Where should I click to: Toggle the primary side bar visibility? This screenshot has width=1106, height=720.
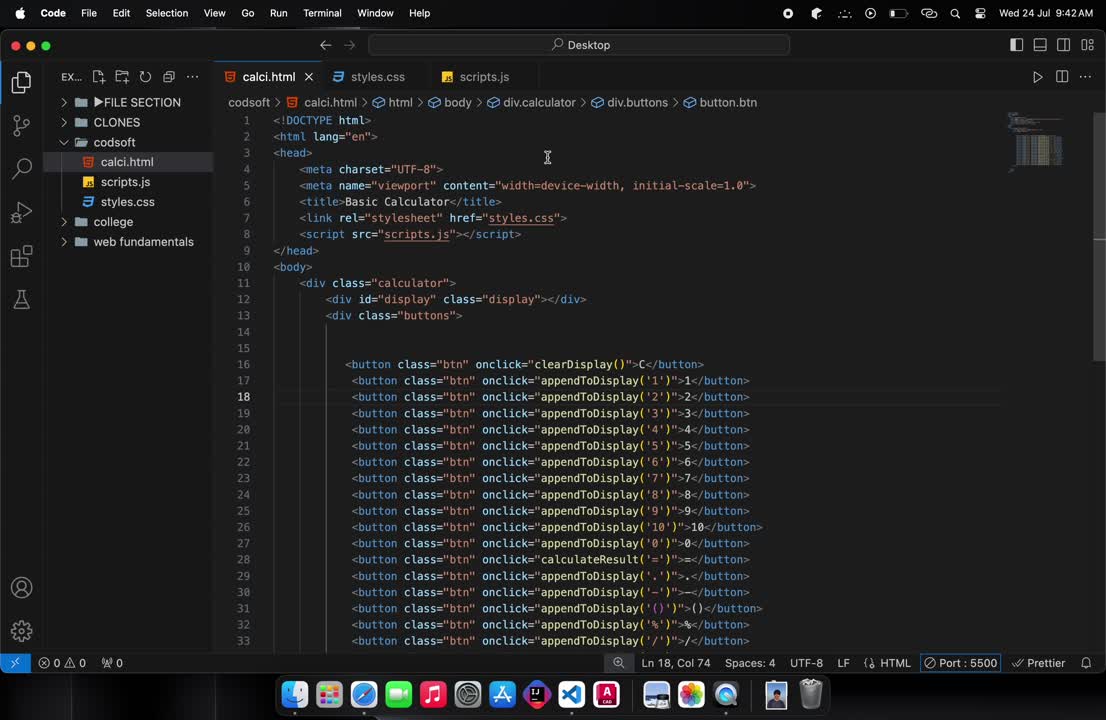pyautogui.click(x=1016, y=45)
